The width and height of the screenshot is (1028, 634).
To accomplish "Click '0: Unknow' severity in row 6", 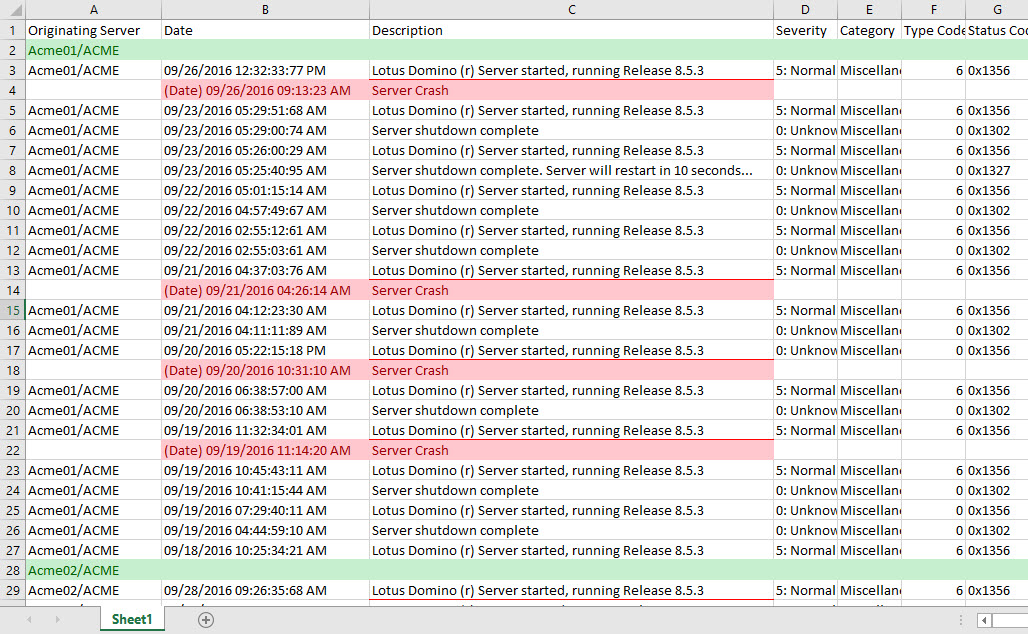I will click(805, 130).
